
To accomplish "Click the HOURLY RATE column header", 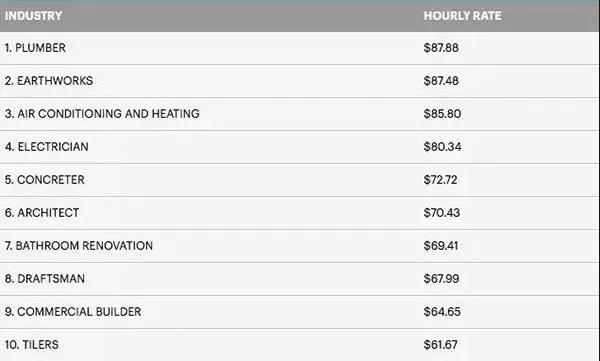I will 462,16.
